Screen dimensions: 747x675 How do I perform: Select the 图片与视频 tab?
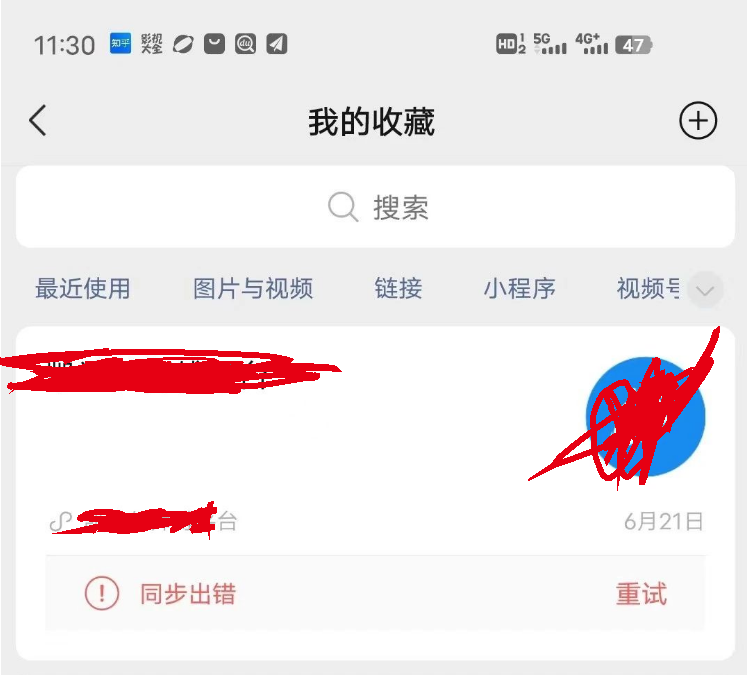253,289
